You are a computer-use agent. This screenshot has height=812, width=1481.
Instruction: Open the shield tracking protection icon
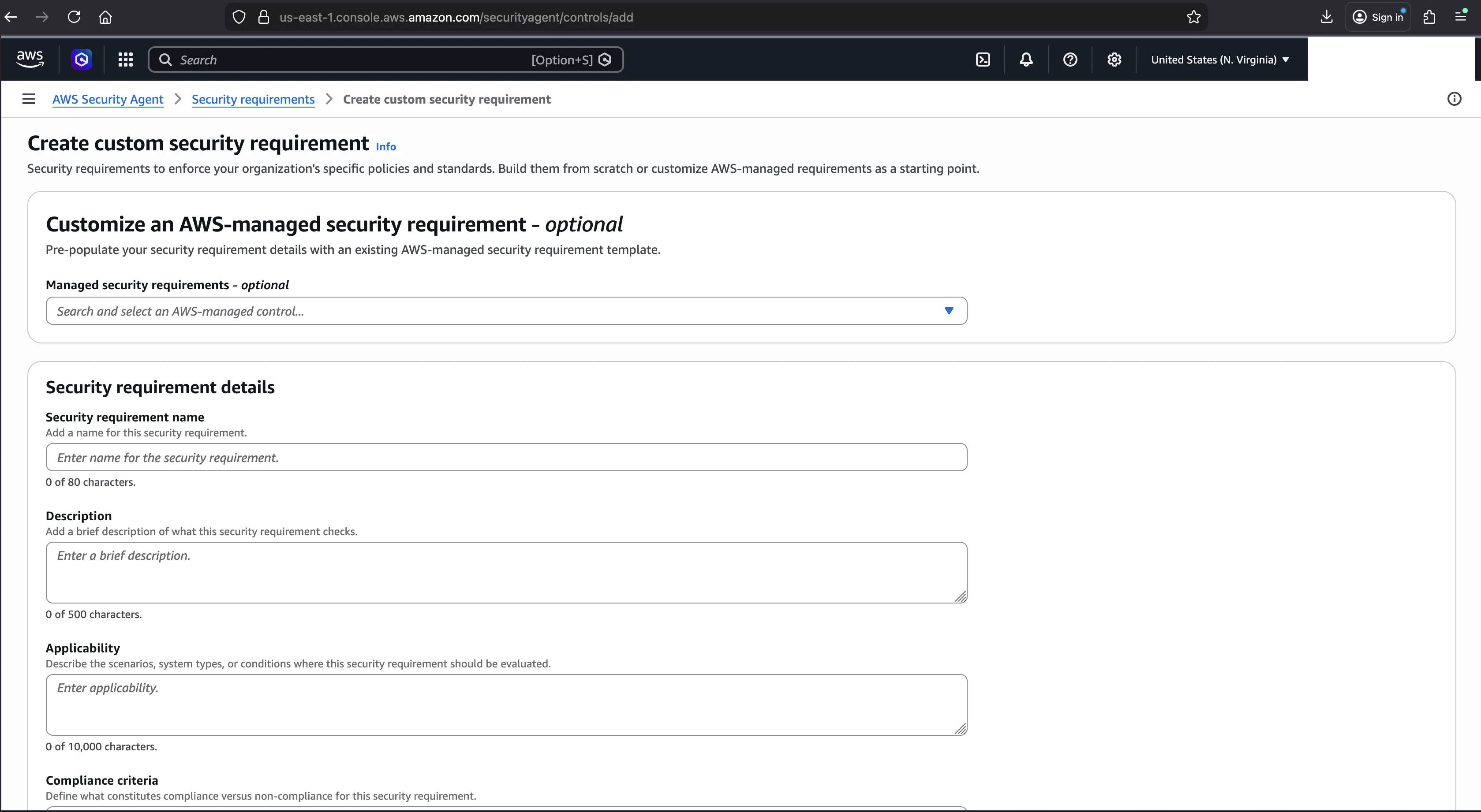point(239,17)
